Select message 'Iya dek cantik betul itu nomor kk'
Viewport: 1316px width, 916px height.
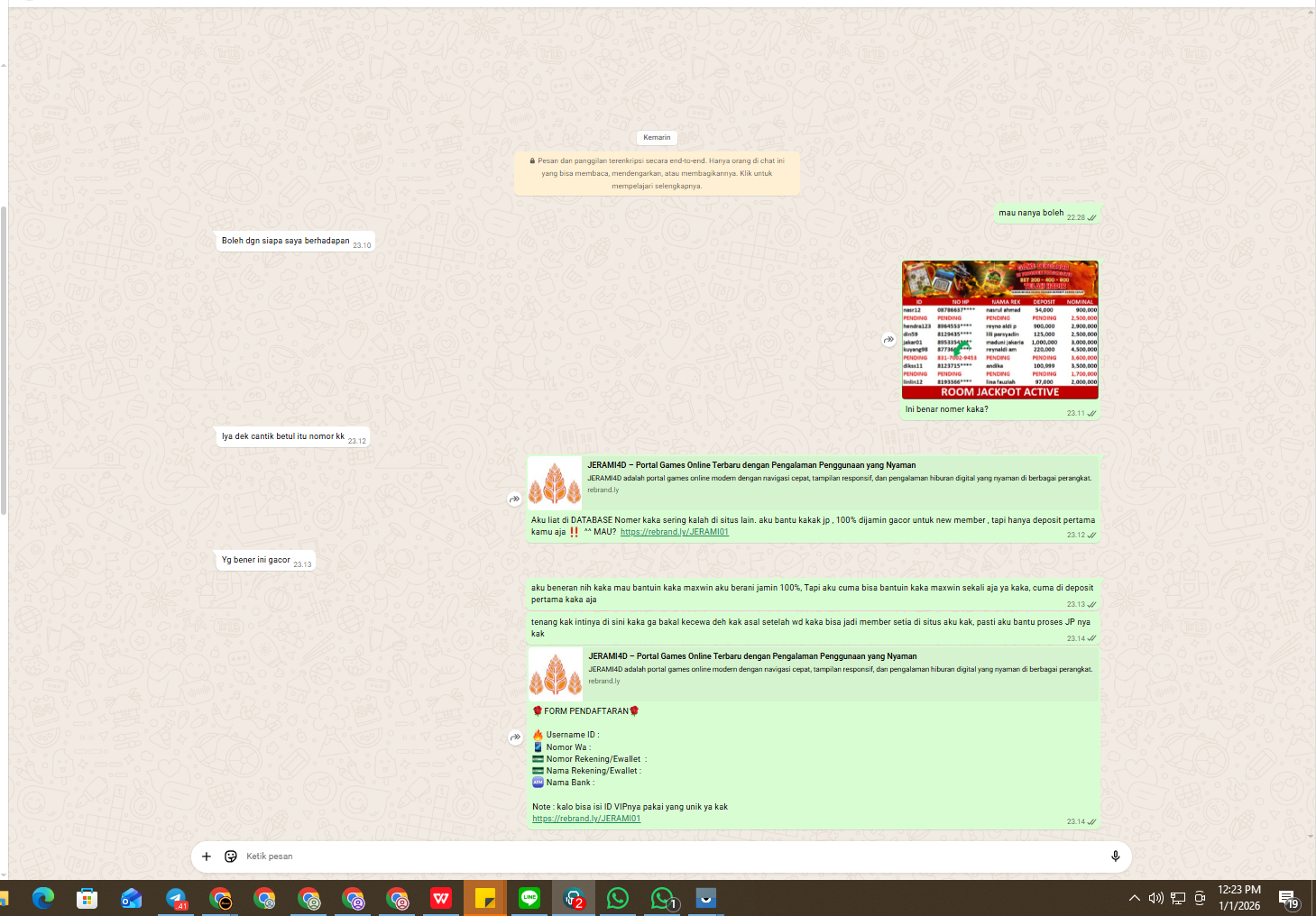[x=283, y=436]
